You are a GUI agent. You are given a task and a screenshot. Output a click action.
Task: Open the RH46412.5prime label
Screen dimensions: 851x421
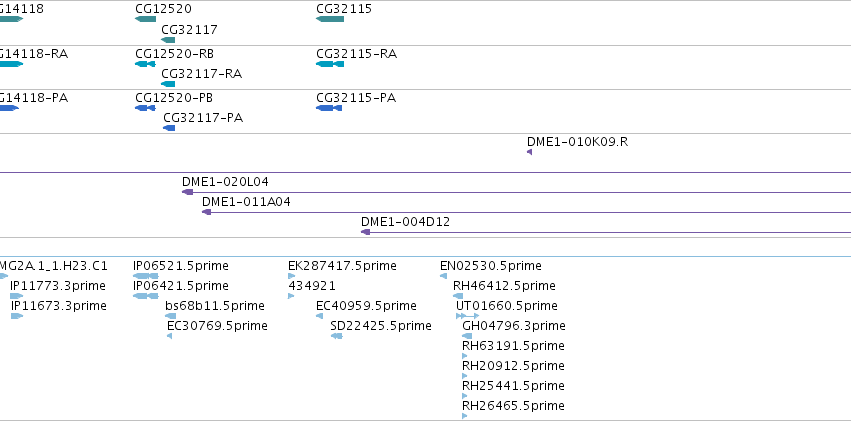pos(505,286)
